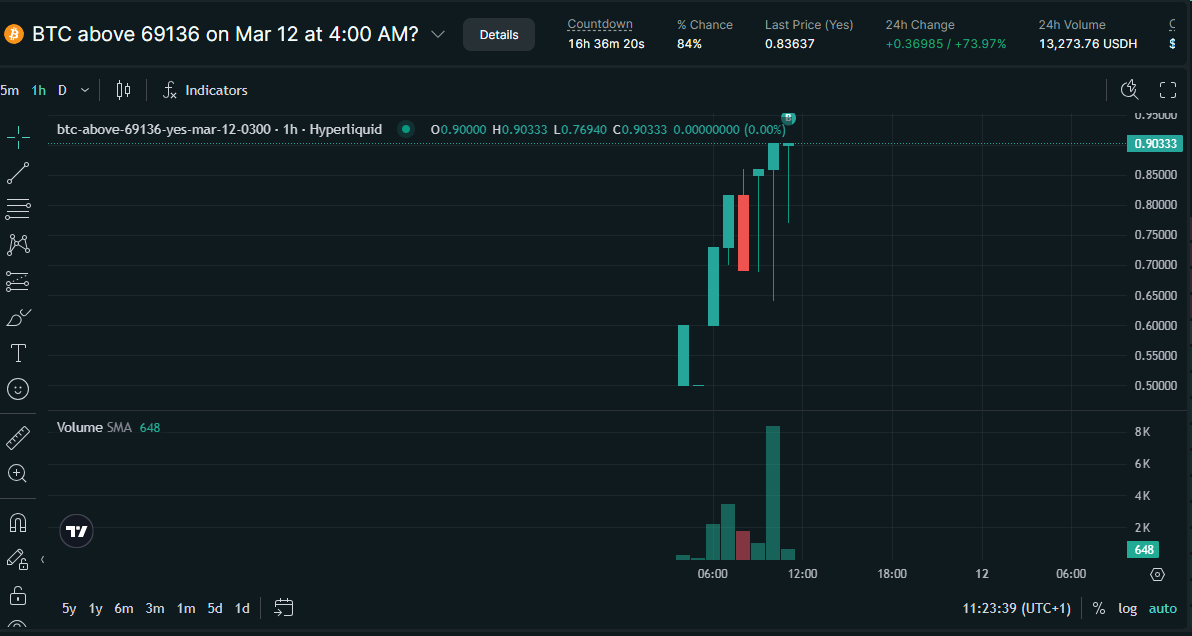This screenshot has width=1192, height=636.
Task: Open chart settings gear on the price axis
Action: [x=1158, y=574]
